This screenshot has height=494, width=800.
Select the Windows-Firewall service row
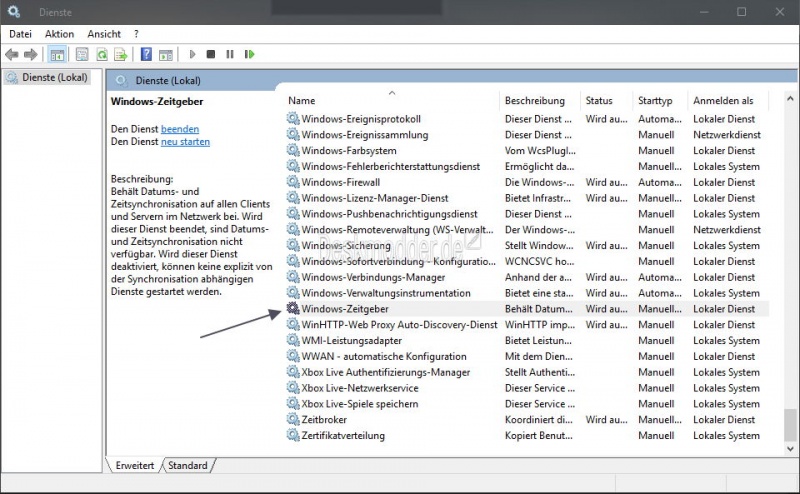tap(340, 182)
